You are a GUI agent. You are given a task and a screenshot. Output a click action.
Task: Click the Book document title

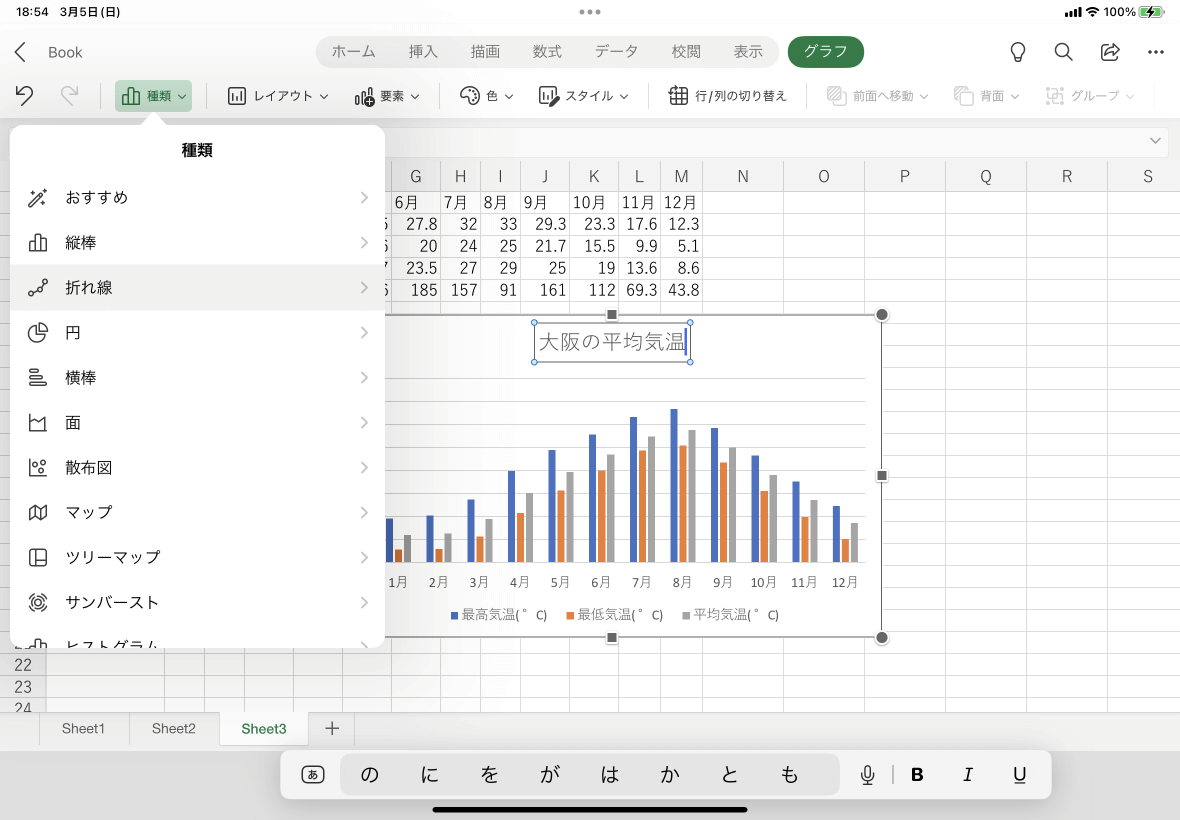coord(65,52)
